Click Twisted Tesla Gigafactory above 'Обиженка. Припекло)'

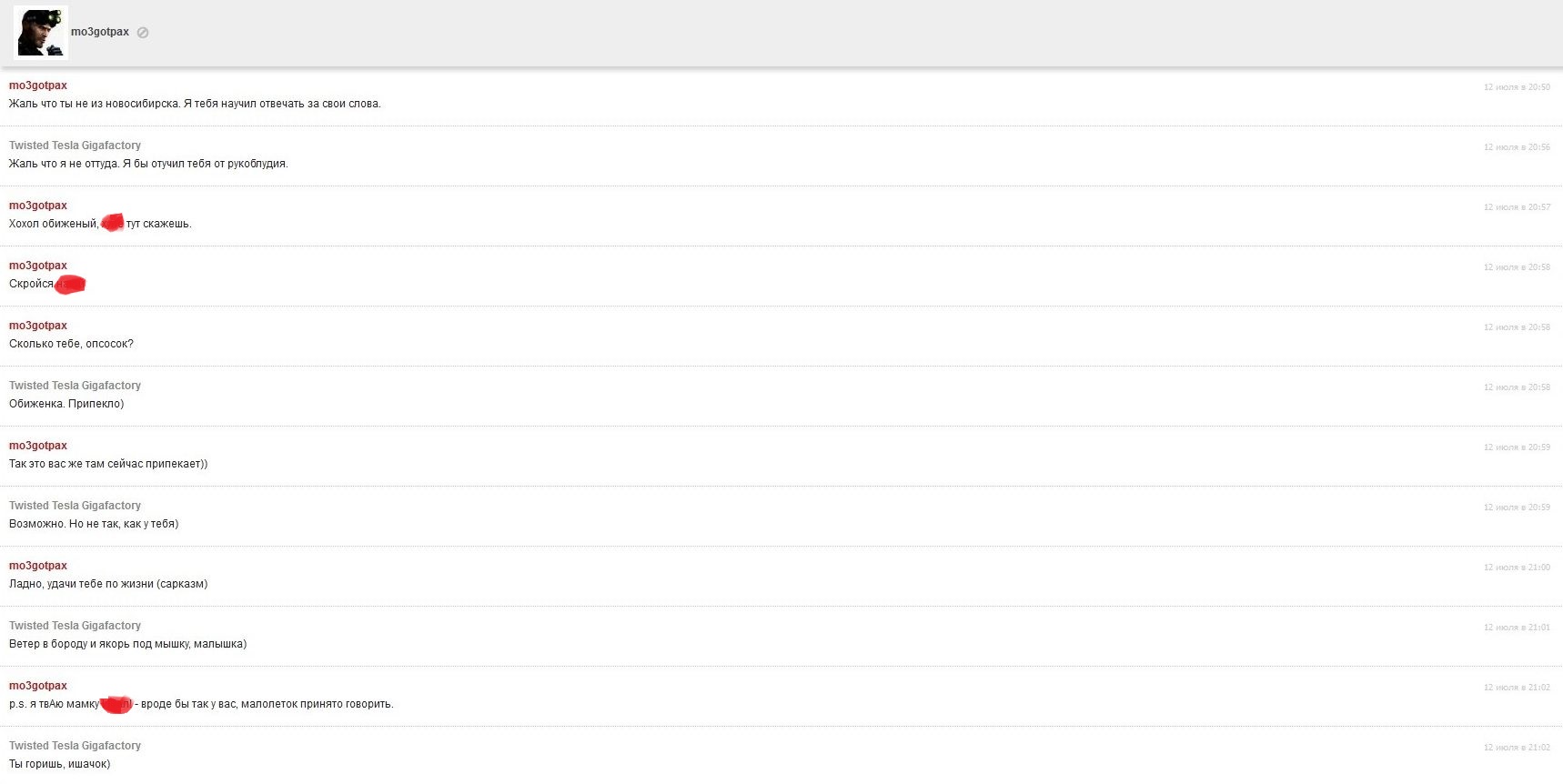click(x=75, y=386)
